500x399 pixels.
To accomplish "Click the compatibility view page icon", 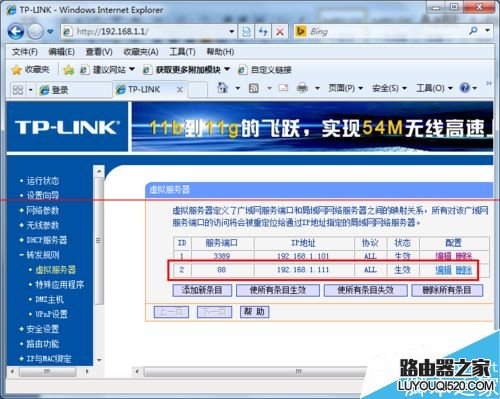I will click(x=246, y=32).
